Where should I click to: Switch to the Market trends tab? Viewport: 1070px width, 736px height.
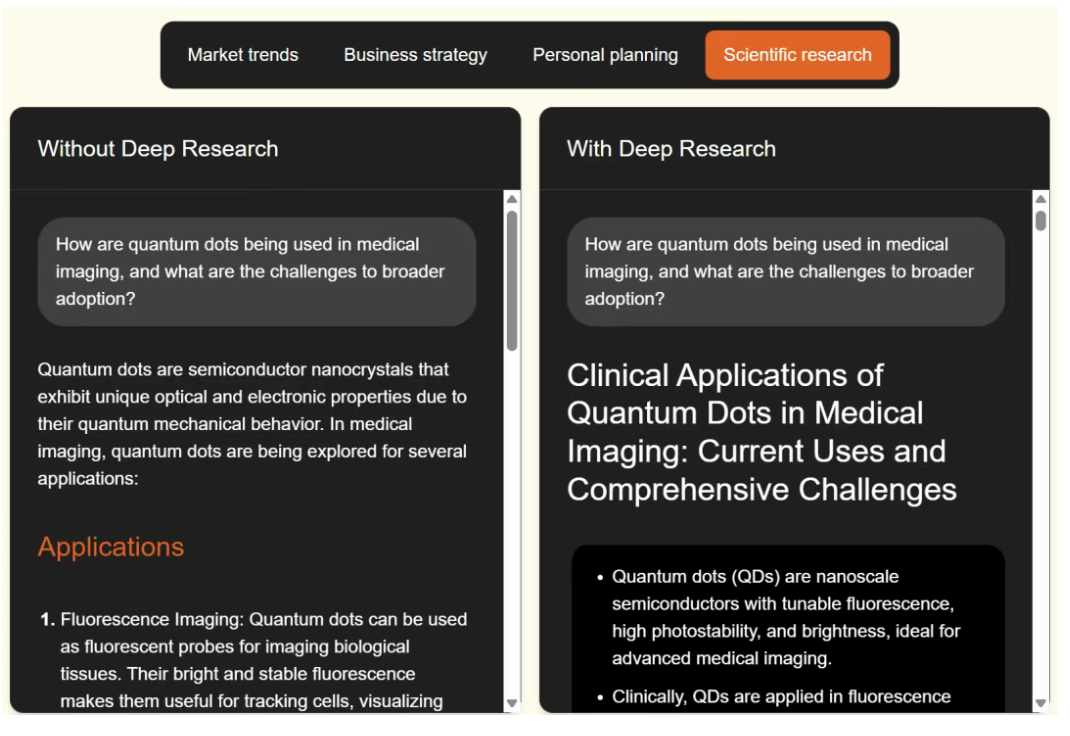[243, 55]
